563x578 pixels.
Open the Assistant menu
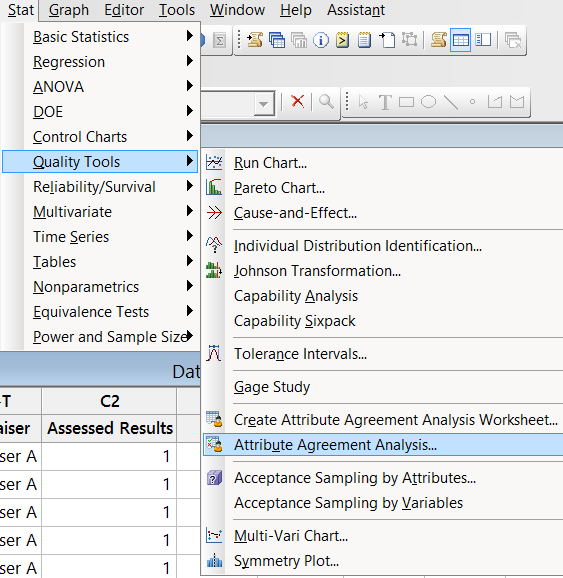click(356, 10)
